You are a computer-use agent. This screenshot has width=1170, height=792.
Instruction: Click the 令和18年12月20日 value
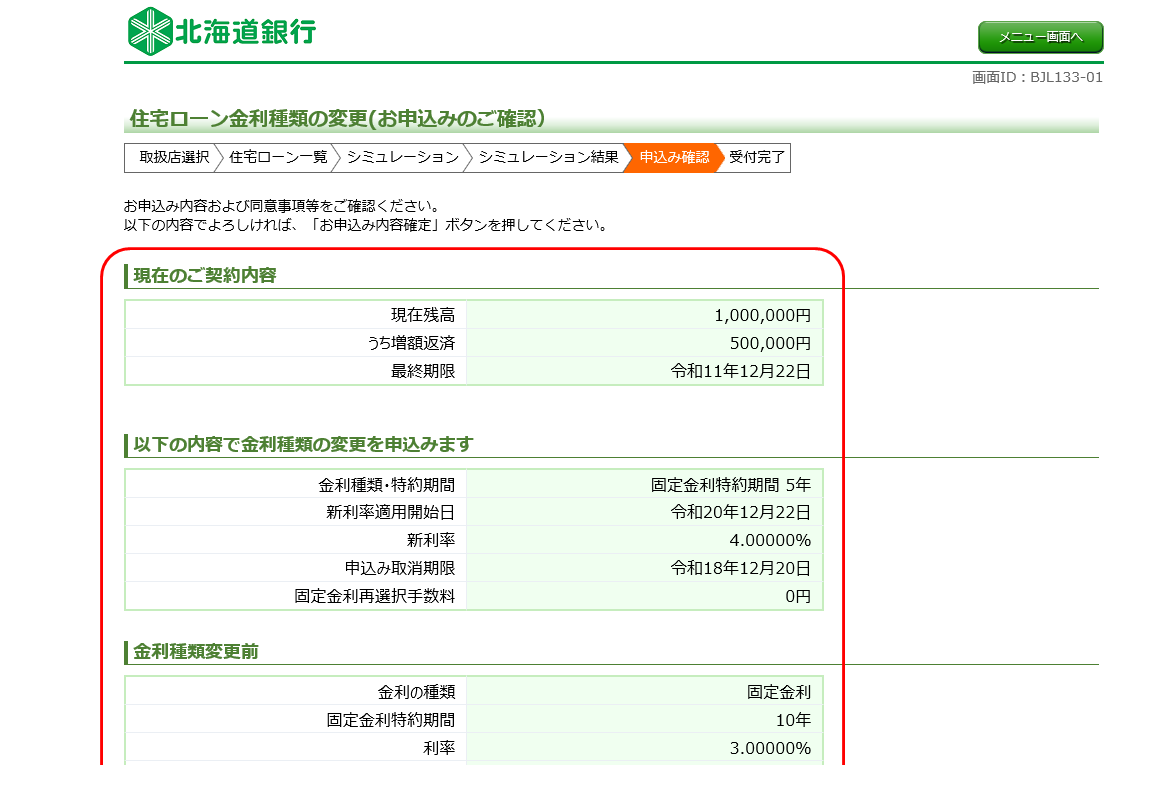[740, 568]
